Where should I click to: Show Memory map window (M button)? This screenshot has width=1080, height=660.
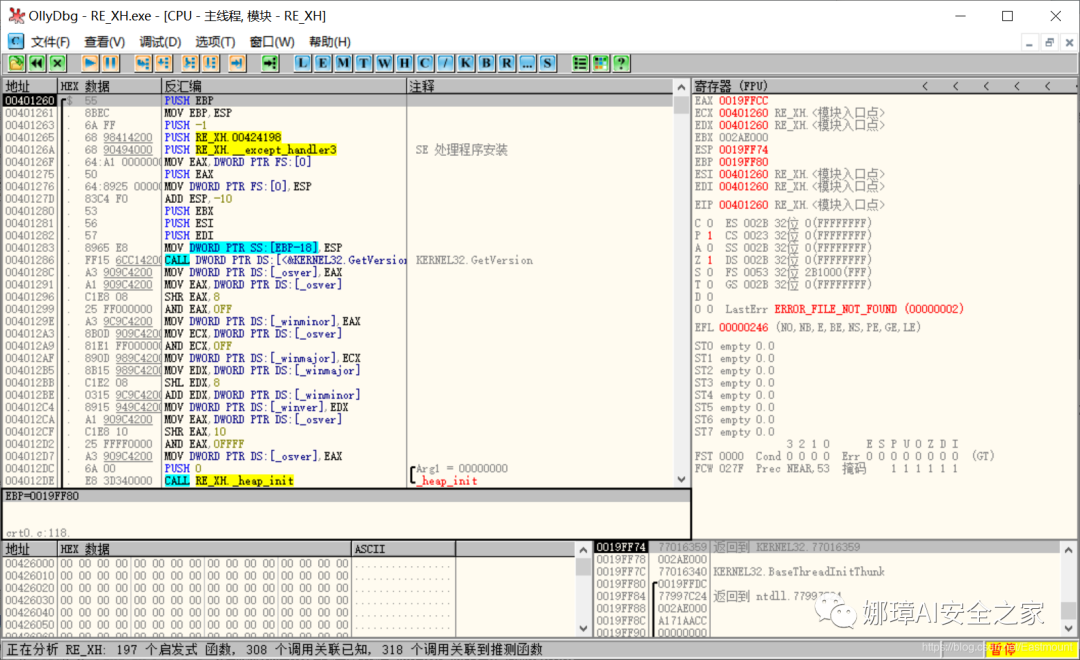pos(343,63)
